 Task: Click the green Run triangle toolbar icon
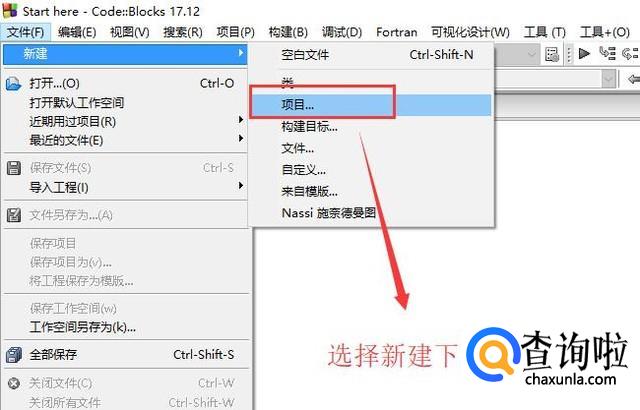(584, 53)
